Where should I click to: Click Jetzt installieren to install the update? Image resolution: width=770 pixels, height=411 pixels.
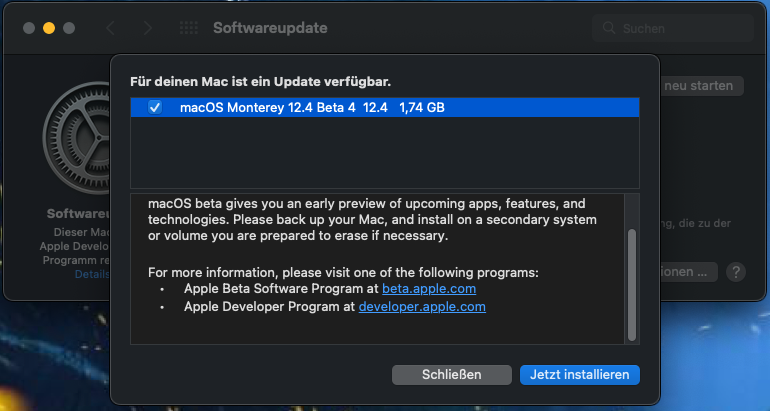pyautogui.click(x=579, y=374)
